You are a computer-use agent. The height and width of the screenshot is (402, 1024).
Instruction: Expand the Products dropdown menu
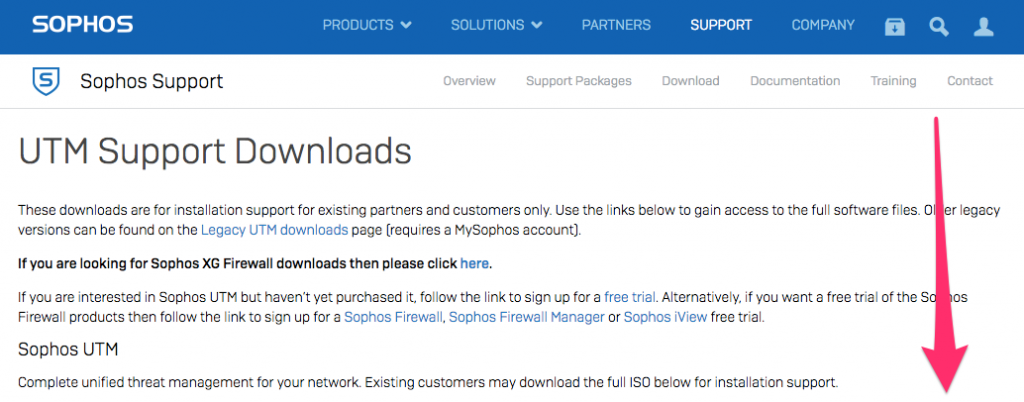tap(367, 25)
